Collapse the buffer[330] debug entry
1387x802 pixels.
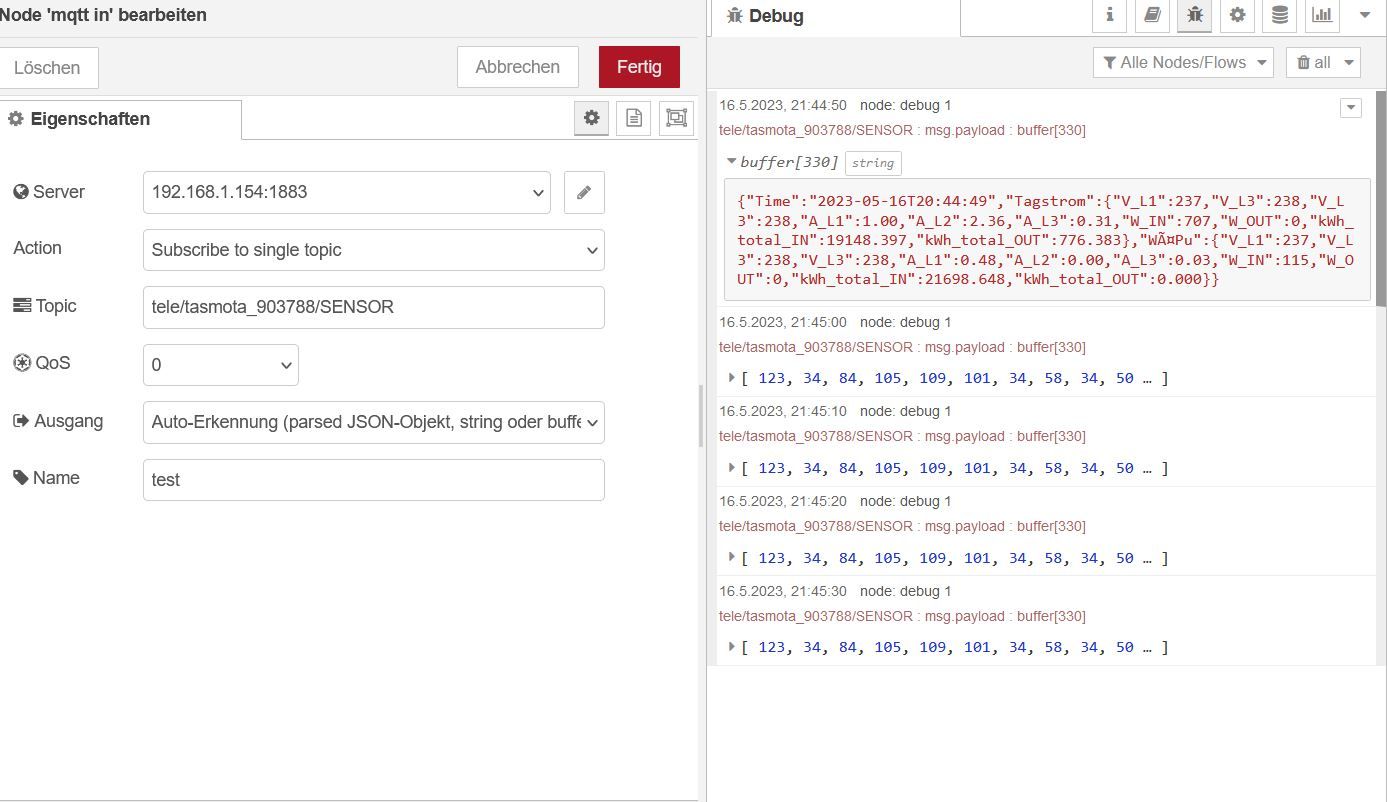point(732,161)
